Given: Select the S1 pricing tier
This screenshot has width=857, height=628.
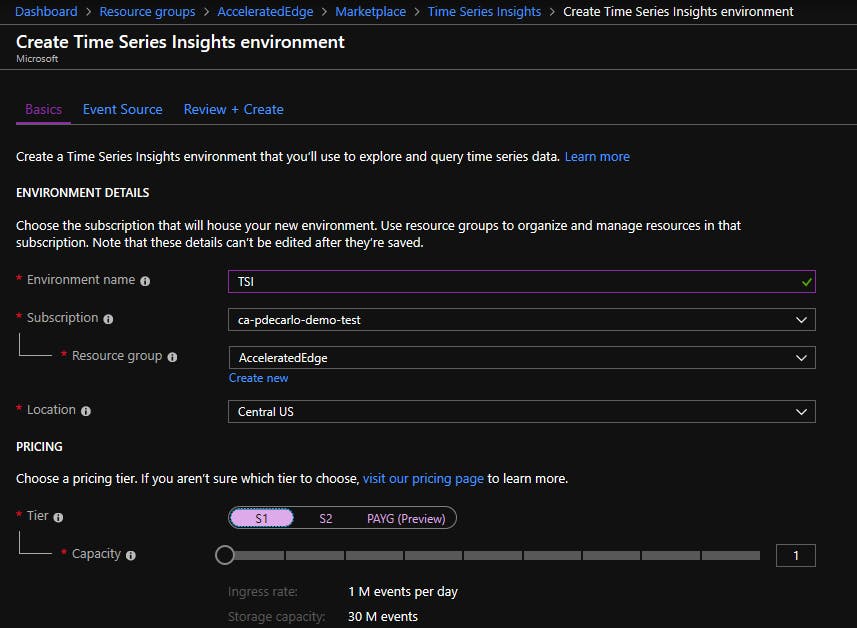Looking at the screenshot, I should pos(262,518).
